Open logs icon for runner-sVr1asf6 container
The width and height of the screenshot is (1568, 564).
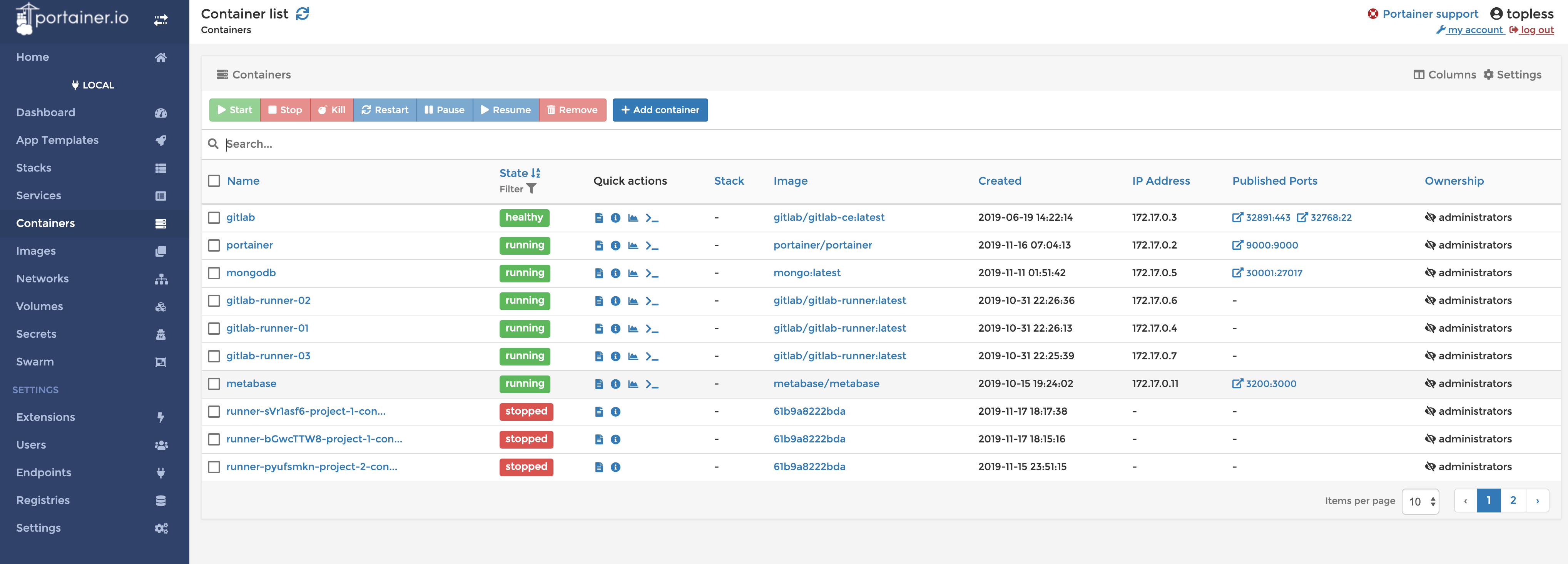[x=599, y=412]
